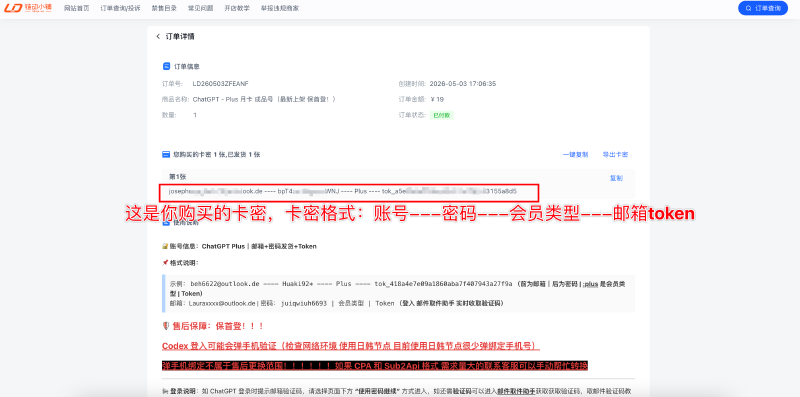Click the 订单详情 page title
800x397 pixels.
click(x=180, y=37)
